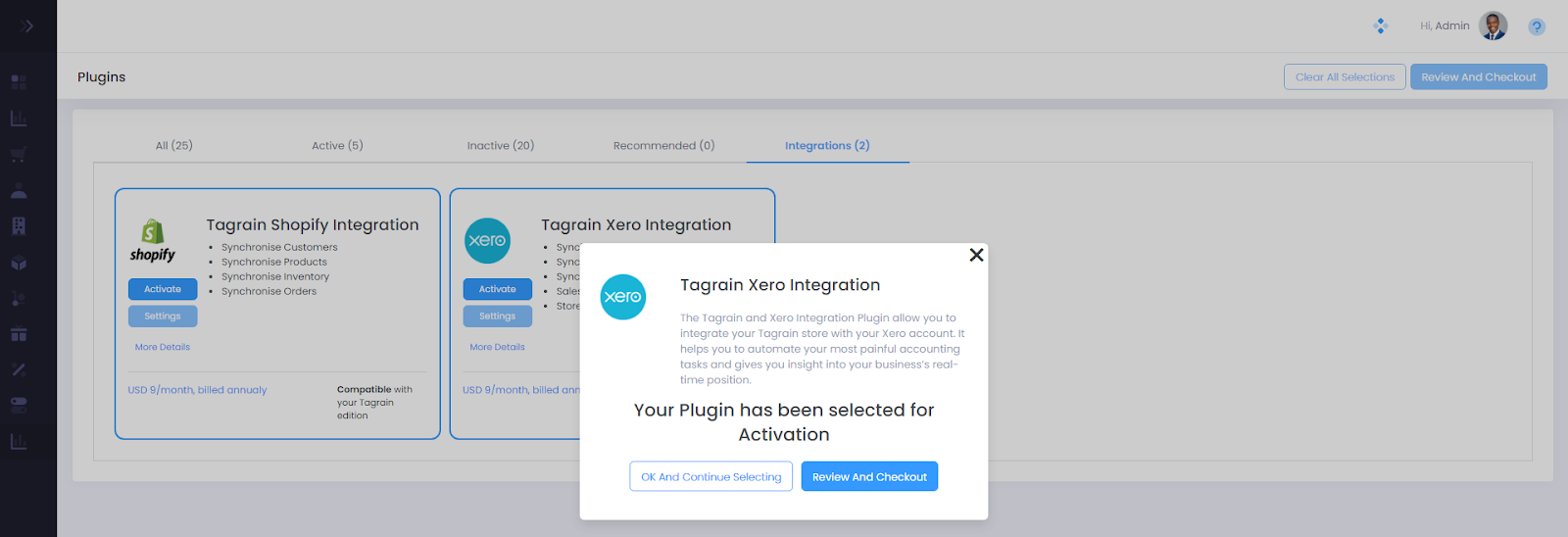This screenshot has height=537, width=1568.
Task: Click 'Your Plugin has been selected' message
Action: click(x=784, y=422)
